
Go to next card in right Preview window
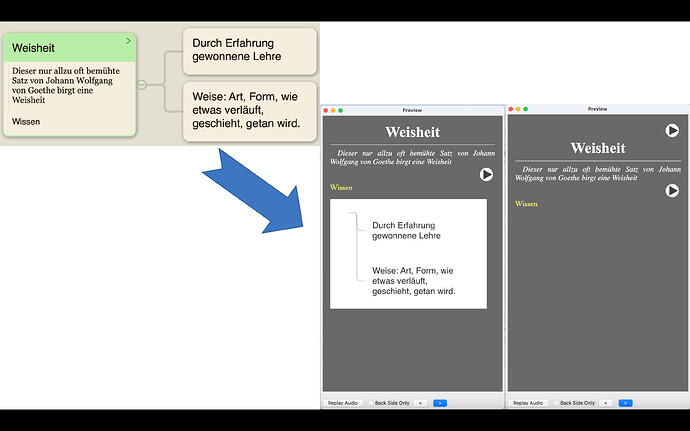pyautogui.click(x=625, y=403)
